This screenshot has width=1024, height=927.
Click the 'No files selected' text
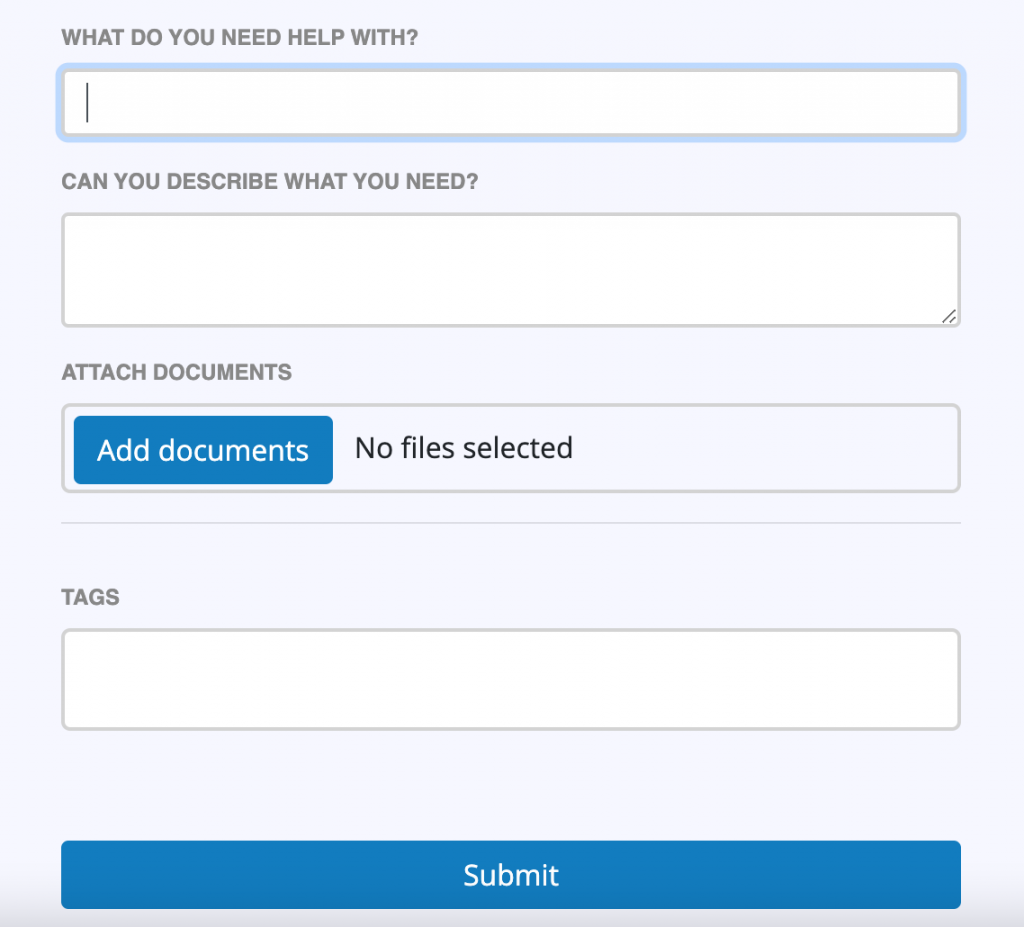coord(463,448)
